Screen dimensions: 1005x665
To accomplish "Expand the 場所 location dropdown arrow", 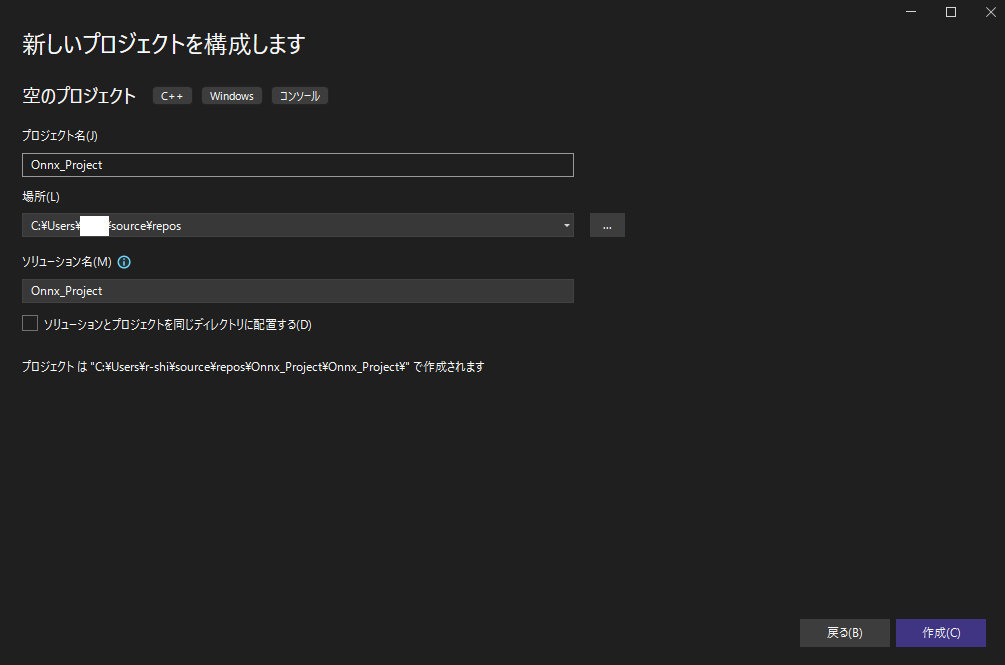I will click(x=566, y=225).
